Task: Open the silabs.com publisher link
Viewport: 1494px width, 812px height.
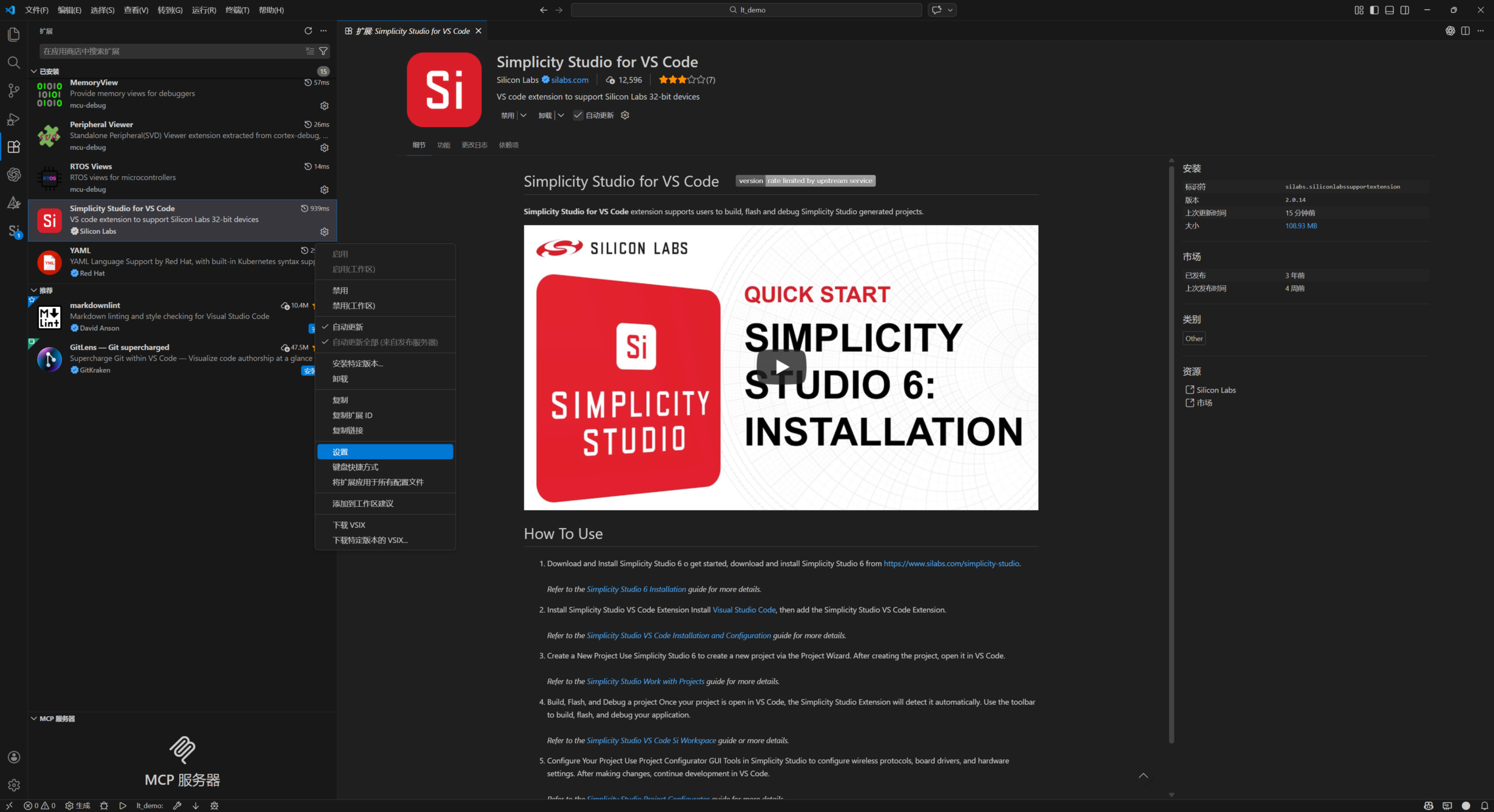Action: 570,80
